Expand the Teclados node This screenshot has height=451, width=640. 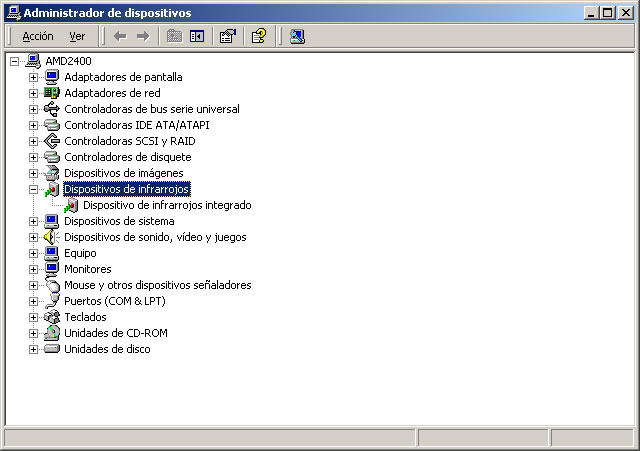33,317
